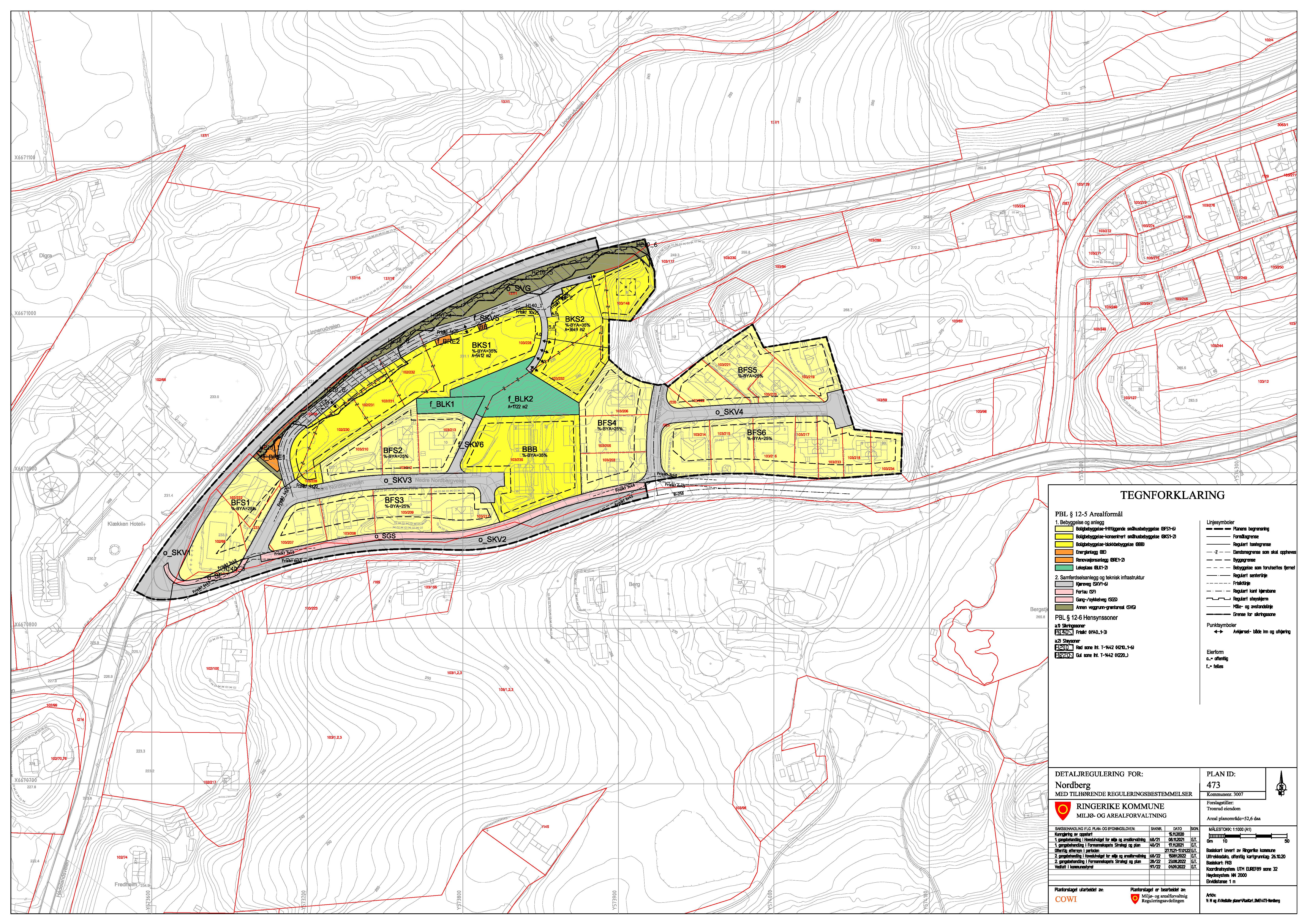Click the north arrow compass symbol
The image size is (1308, 924).
tap(1281, 784)
